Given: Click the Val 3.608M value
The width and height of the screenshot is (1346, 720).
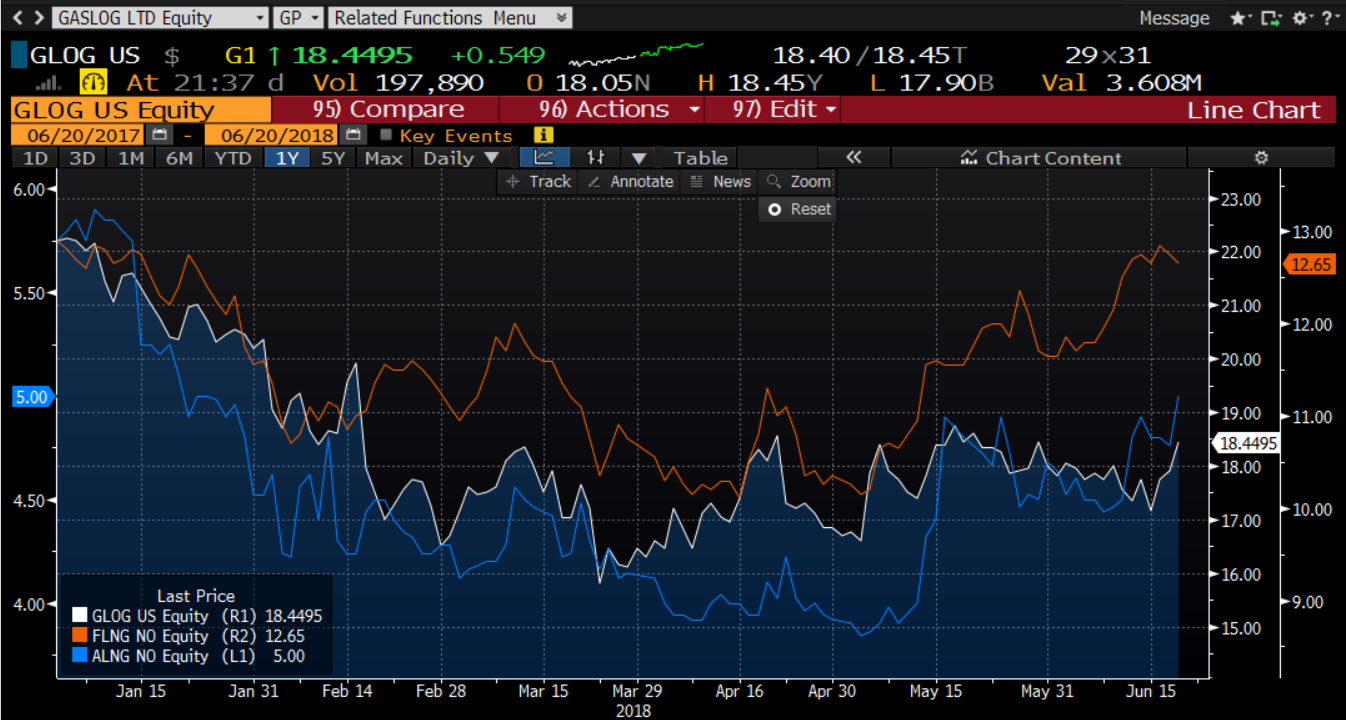Looking at the screenshot, I should click(1121, 83).
